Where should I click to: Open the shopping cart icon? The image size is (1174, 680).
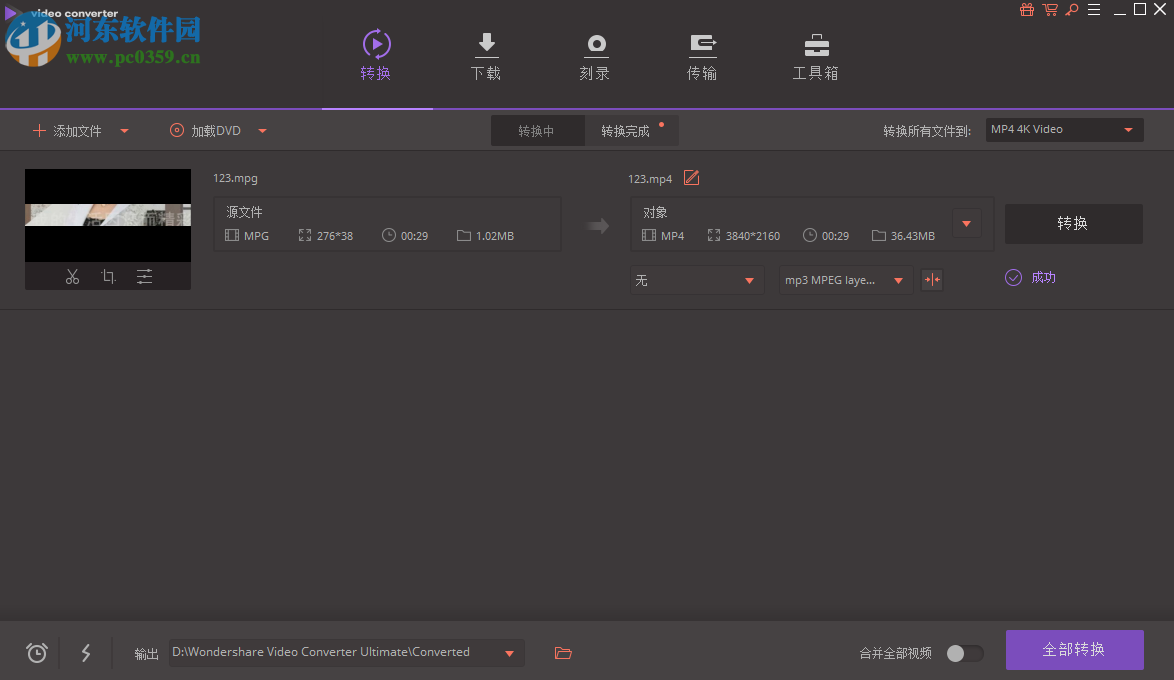[x=1050, y=10]
